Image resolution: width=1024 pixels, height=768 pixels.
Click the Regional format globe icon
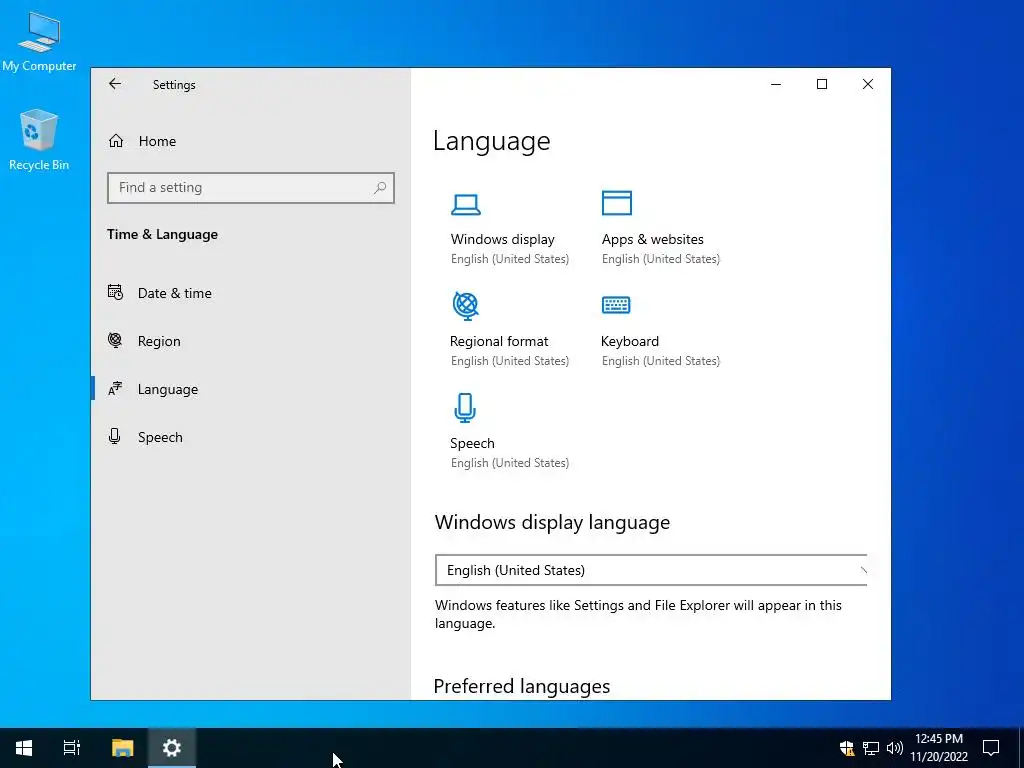(466, 306)
